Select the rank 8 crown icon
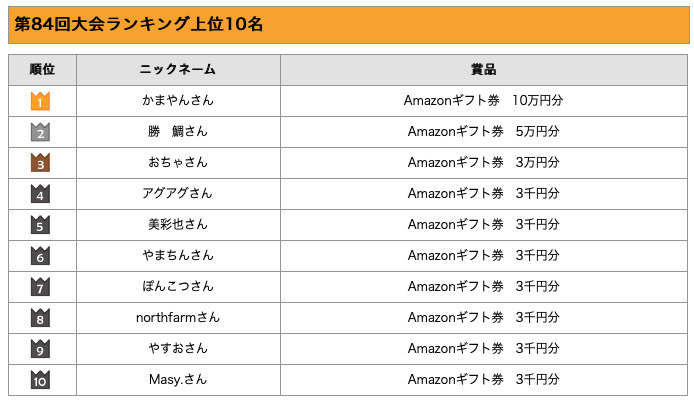The width and height of the screenshot is (694, 403). 41,318
